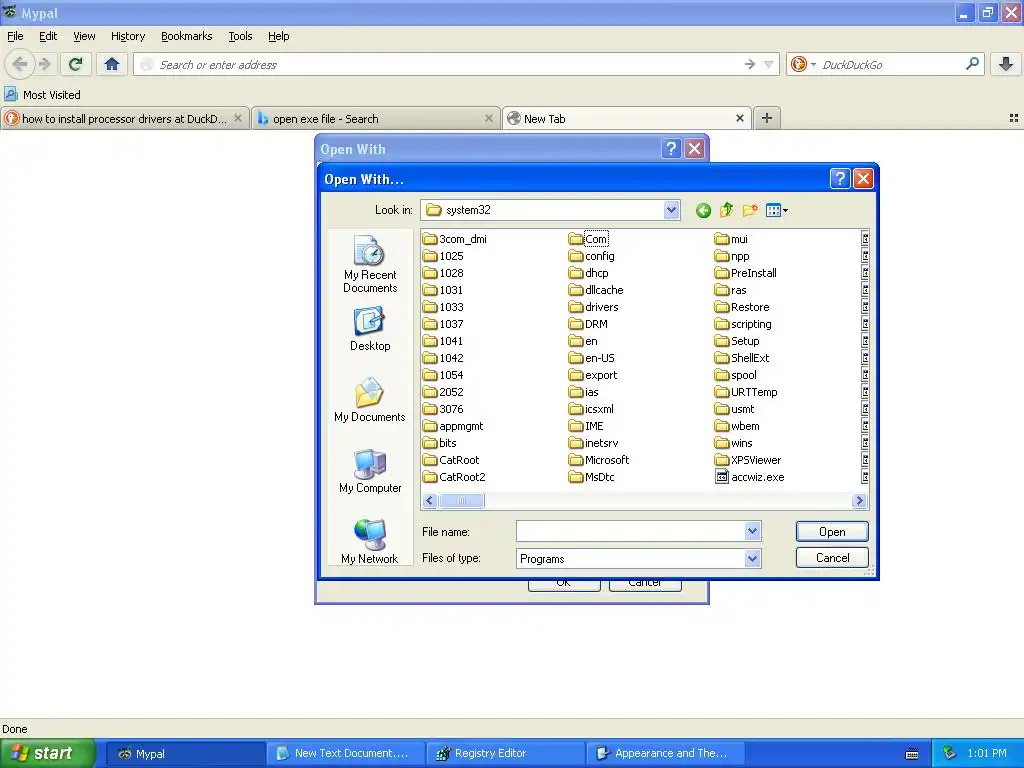The width and height of the screenshot is (1024, 768).
Task: Select the inetsrv folder
Action: coord(594,443)
